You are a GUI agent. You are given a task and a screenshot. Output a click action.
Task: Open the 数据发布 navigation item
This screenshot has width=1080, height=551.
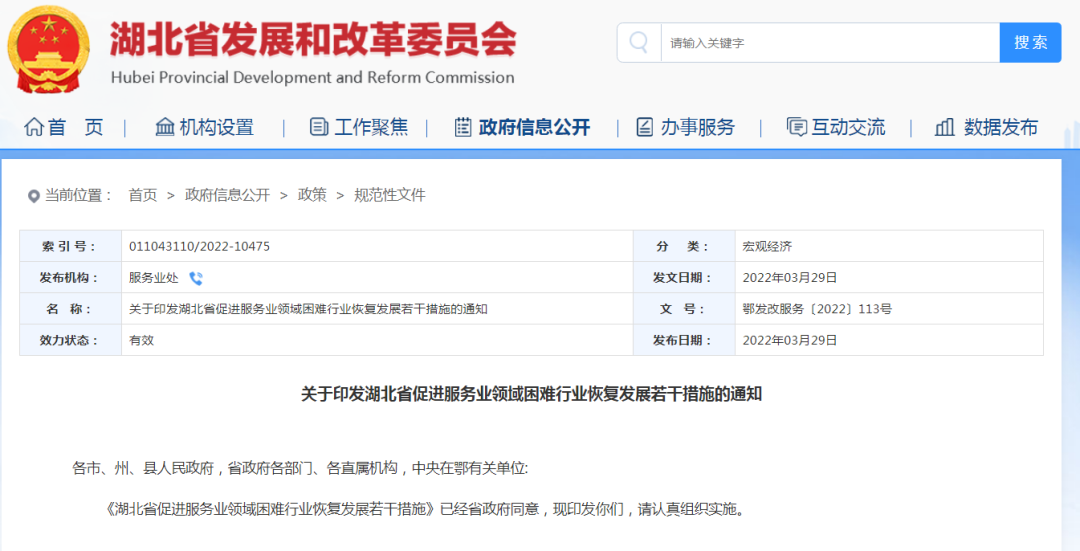1001,127
